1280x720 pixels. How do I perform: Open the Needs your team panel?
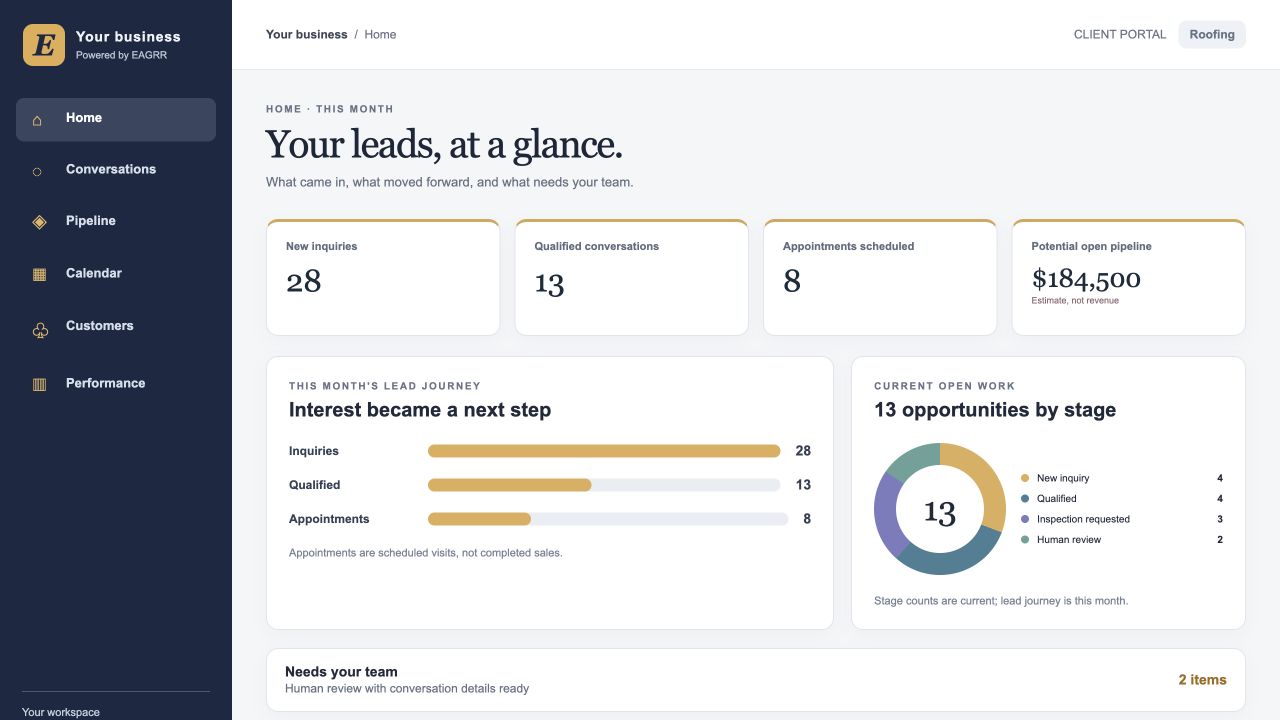756,680
